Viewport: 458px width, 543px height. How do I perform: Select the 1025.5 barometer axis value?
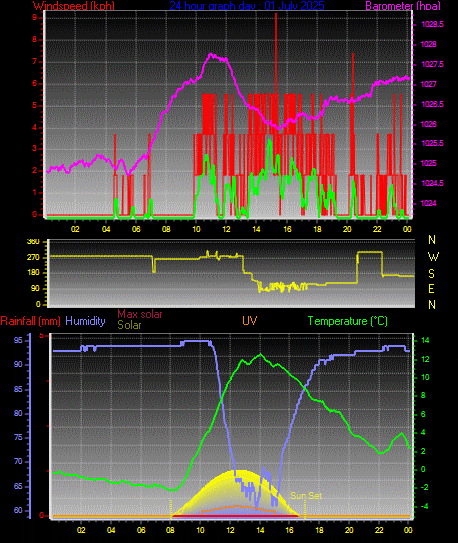coord(432,143)
